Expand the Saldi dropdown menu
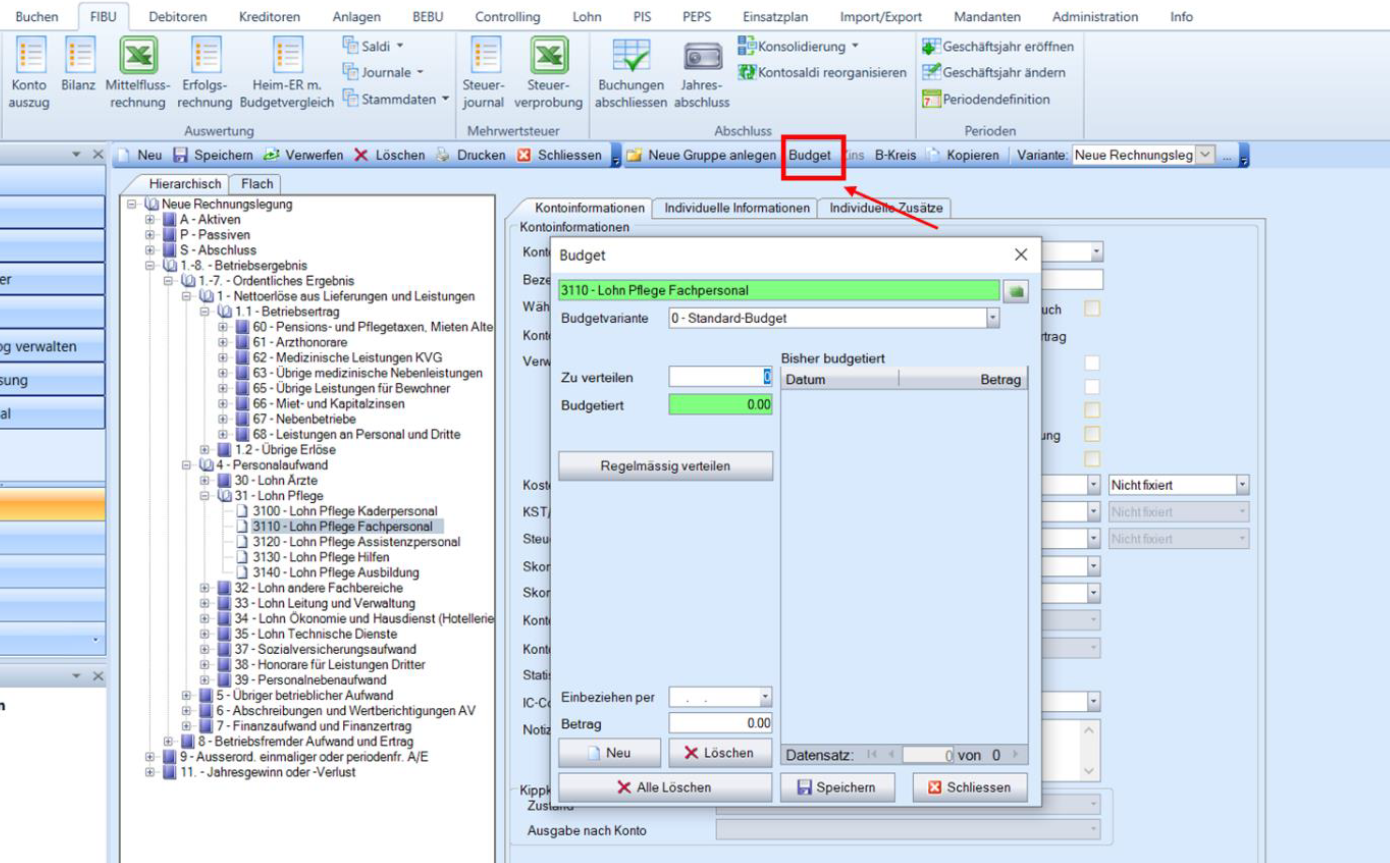1390x863 pixels. coord(400,46)
